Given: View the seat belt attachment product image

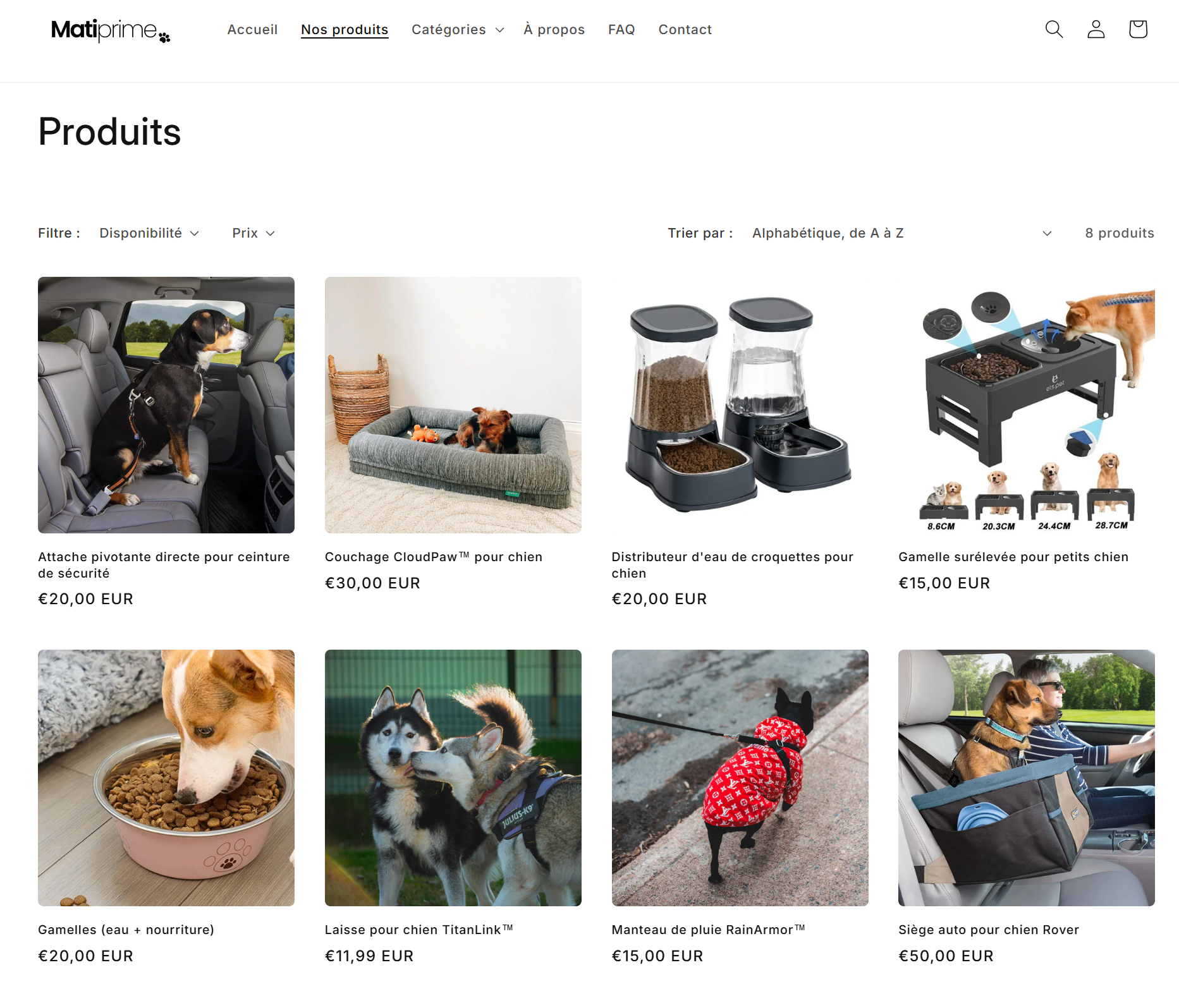Looking at the screenshot, I should [x=166, y=405].
